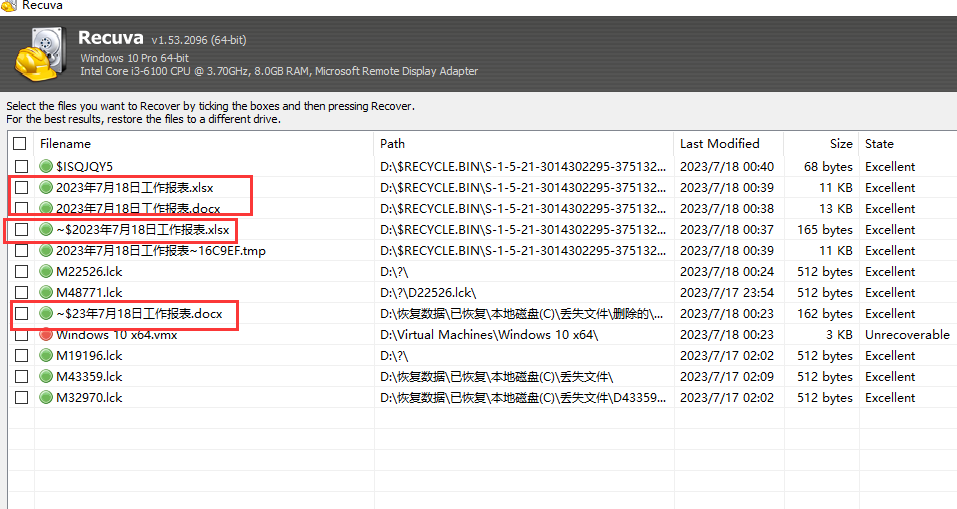957x509 pixels.
Task: Select file name M43359.lck
Action: [x=89, y=377]
